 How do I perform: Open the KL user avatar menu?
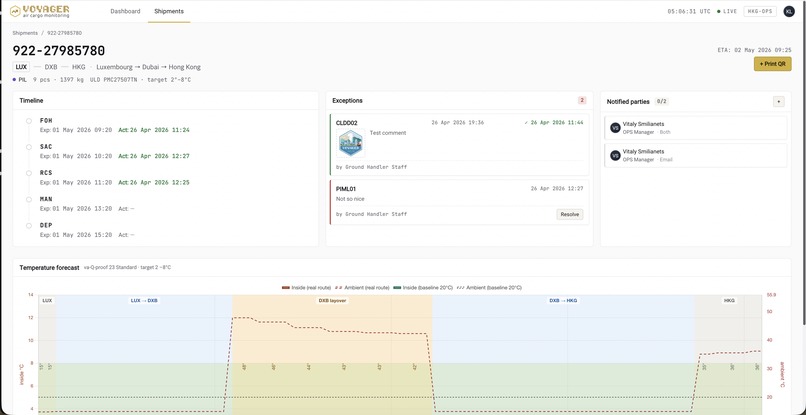coord(789,11)
